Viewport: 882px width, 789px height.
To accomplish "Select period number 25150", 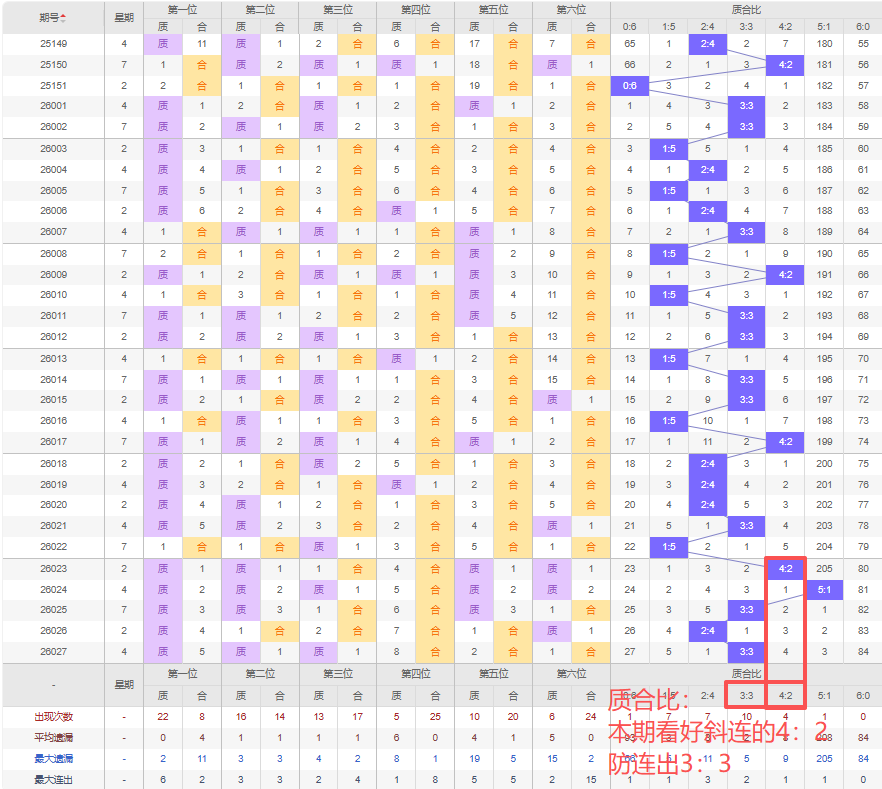I will coord(53,65).
